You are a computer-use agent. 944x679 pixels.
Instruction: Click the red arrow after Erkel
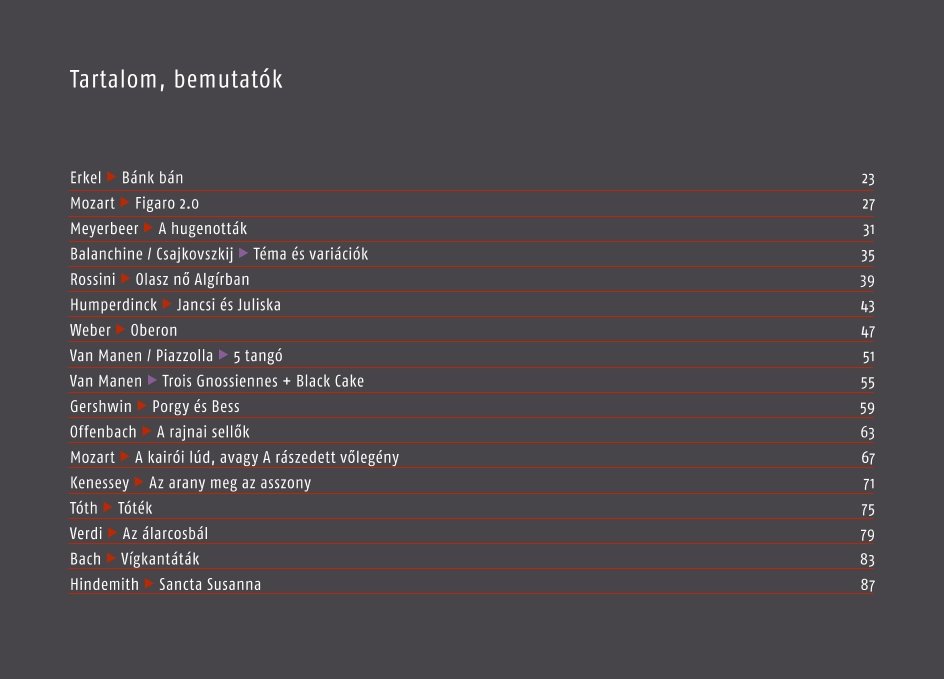[111, 177]
